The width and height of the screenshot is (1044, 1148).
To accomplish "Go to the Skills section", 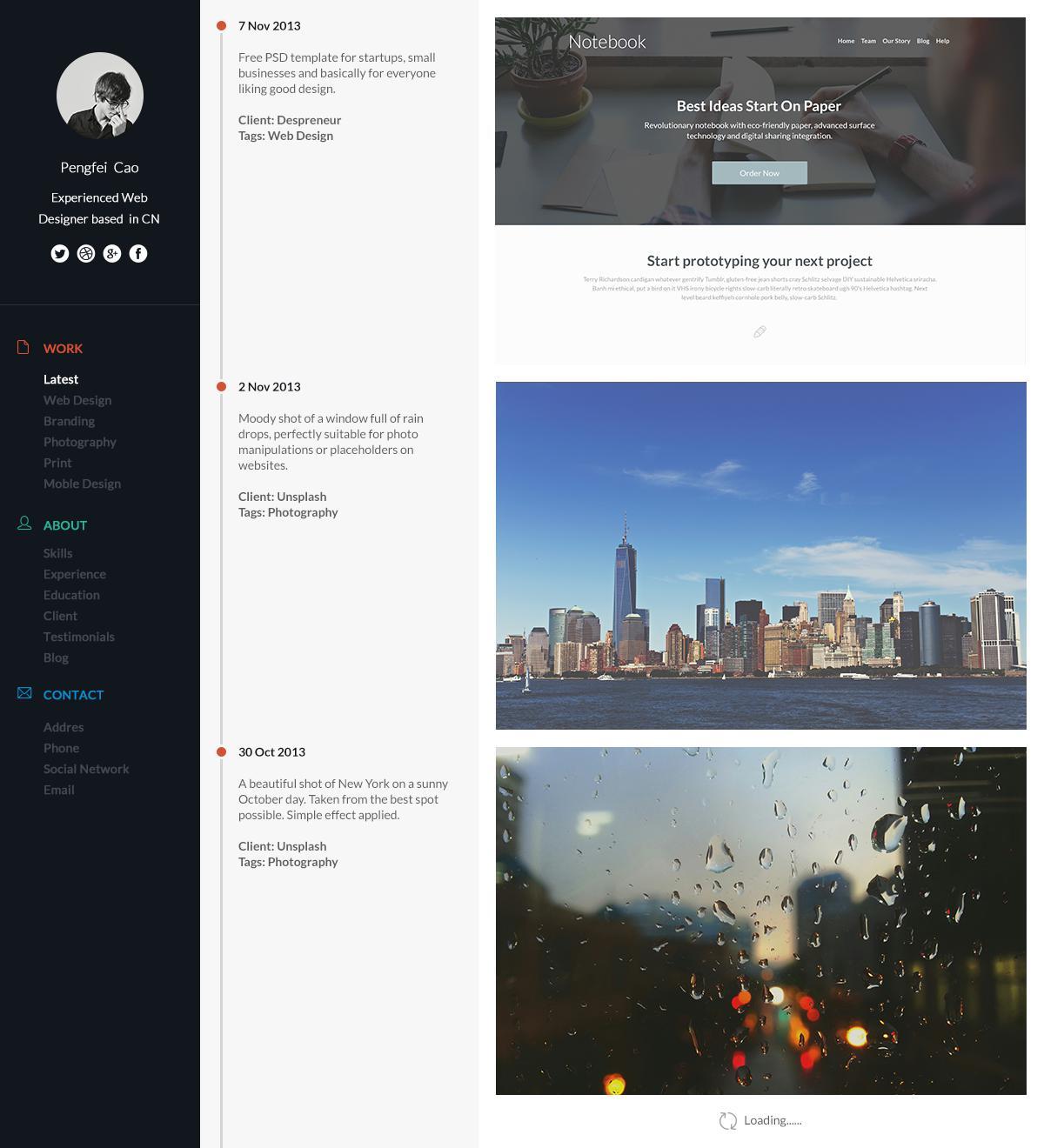I will tap(58, 553).
